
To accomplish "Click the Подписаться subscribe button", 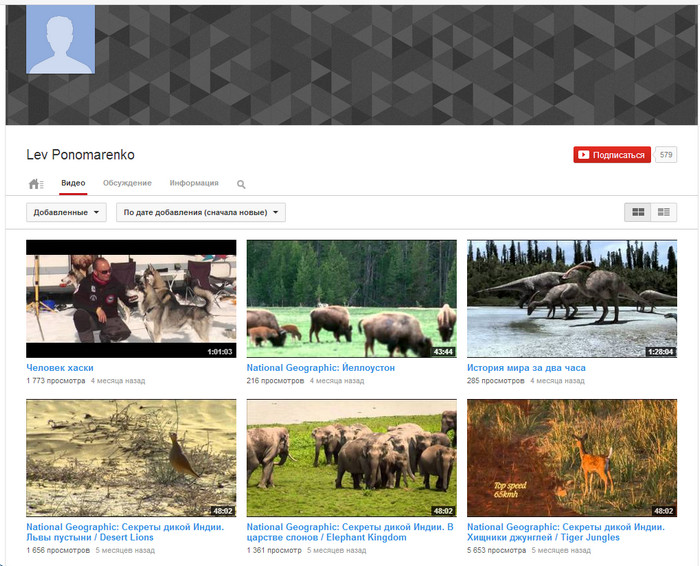I will click(612, 155).
